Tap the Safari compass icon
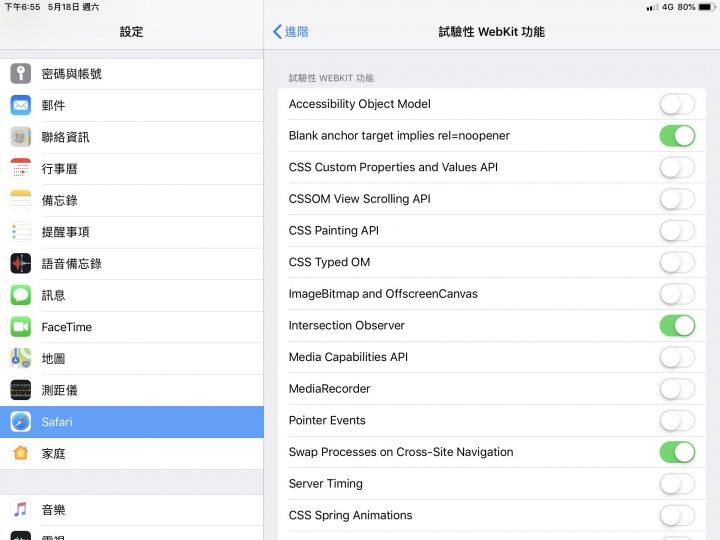Viewport: 720px width, 540px height. pyautogui.click(x=21, y=422)
